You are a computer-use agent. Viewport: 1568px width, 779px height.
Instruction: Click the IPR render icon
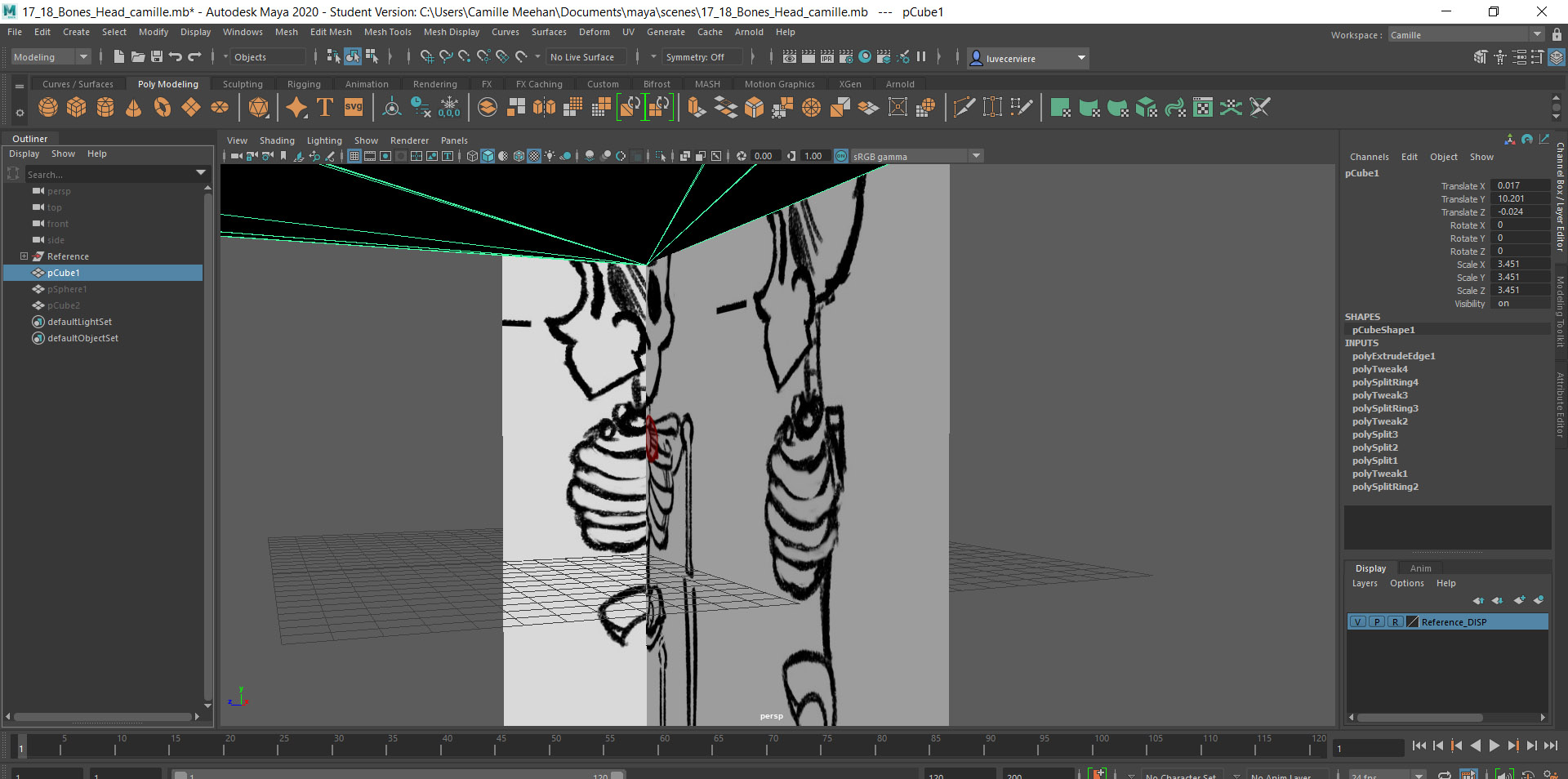click(x=827, y=56)
